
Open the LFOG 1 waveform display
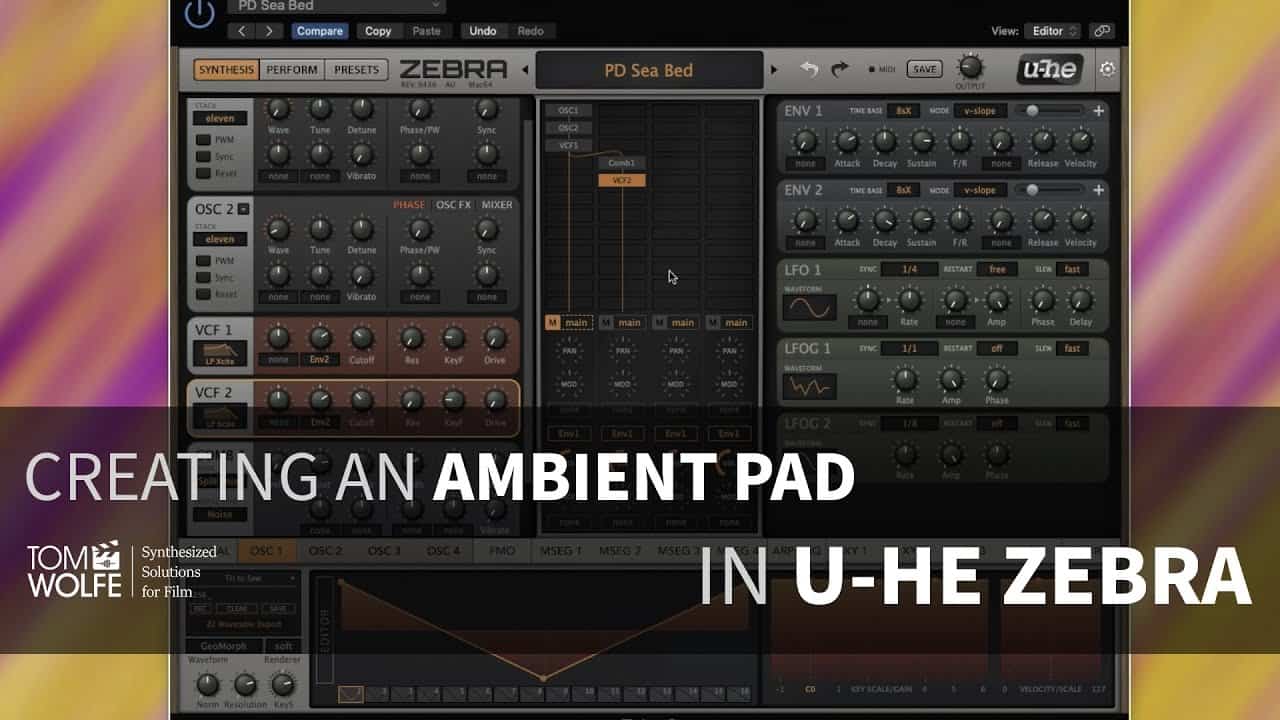point(810,386)
